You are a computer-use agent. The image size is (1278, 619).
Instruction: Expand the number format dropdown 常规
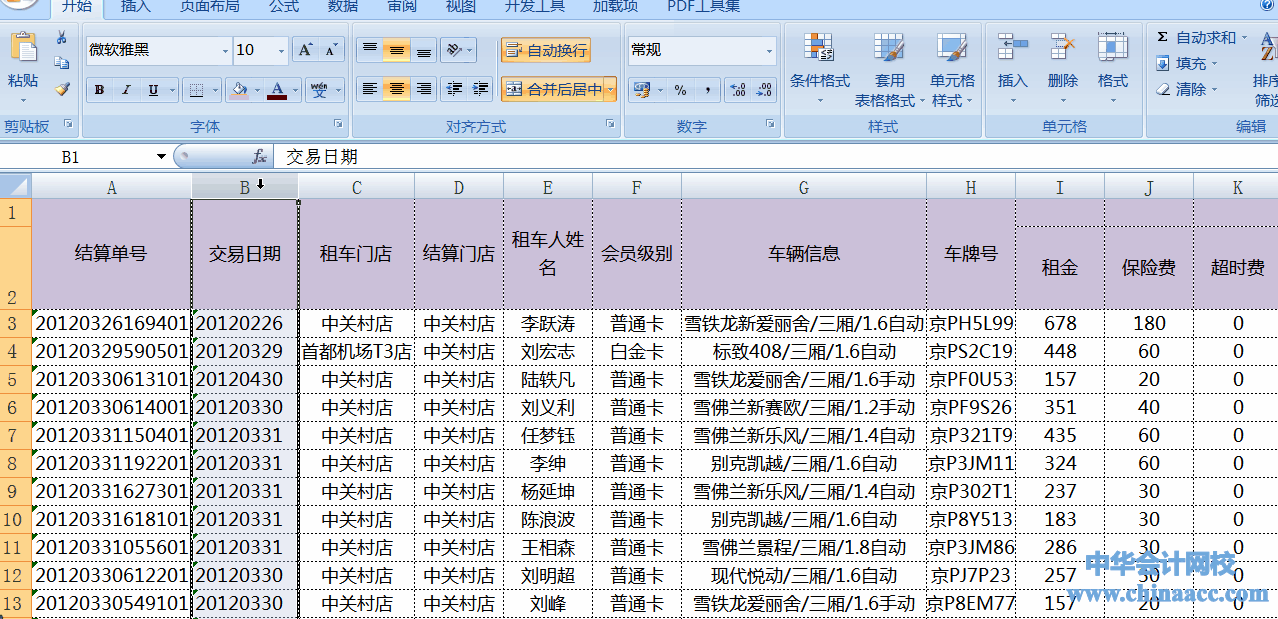click(769, 50)
